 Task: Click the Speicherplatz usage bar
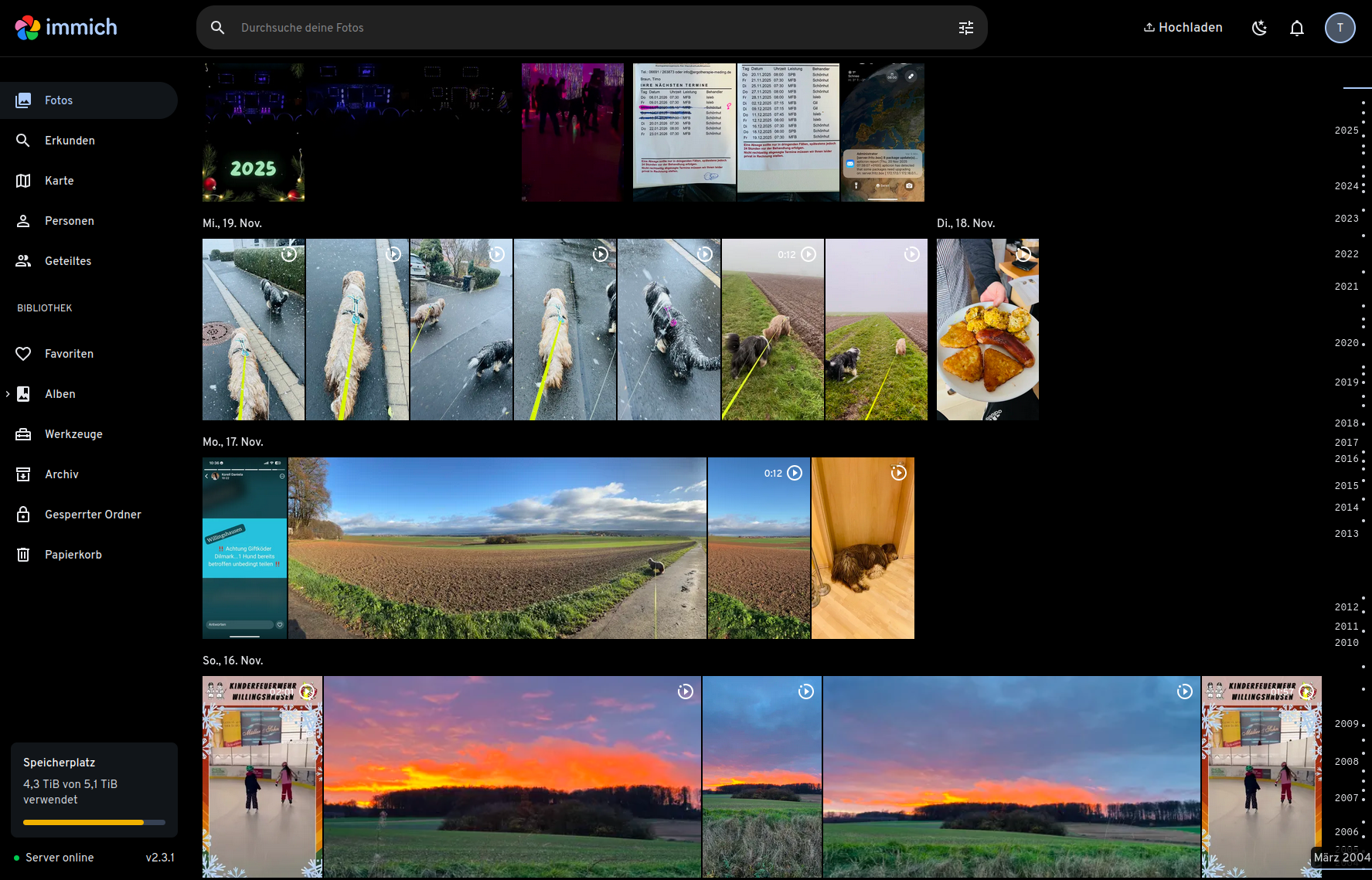[x=94, y=822]
